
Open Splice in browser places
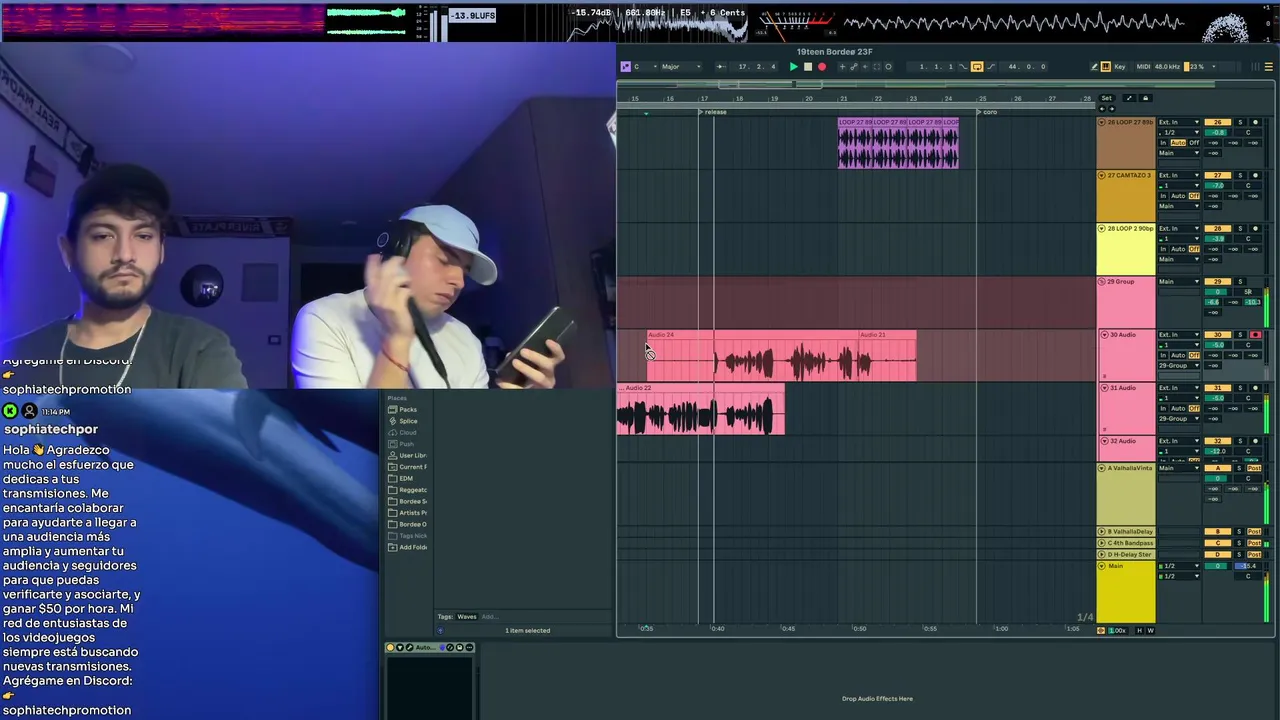click(x=408, y=421)
